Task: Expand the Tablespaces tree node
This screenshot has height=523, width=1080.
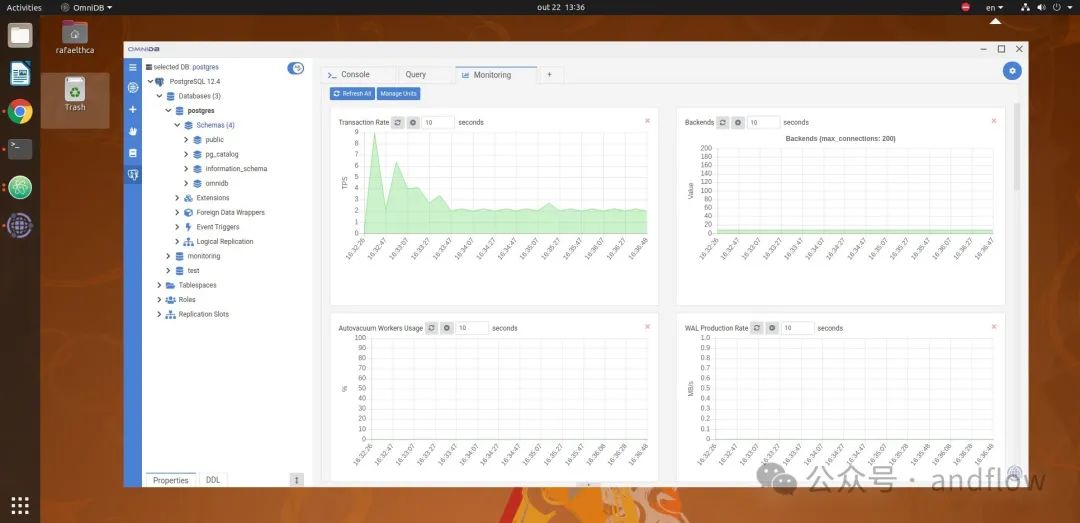Action: (x=159, y=285)
